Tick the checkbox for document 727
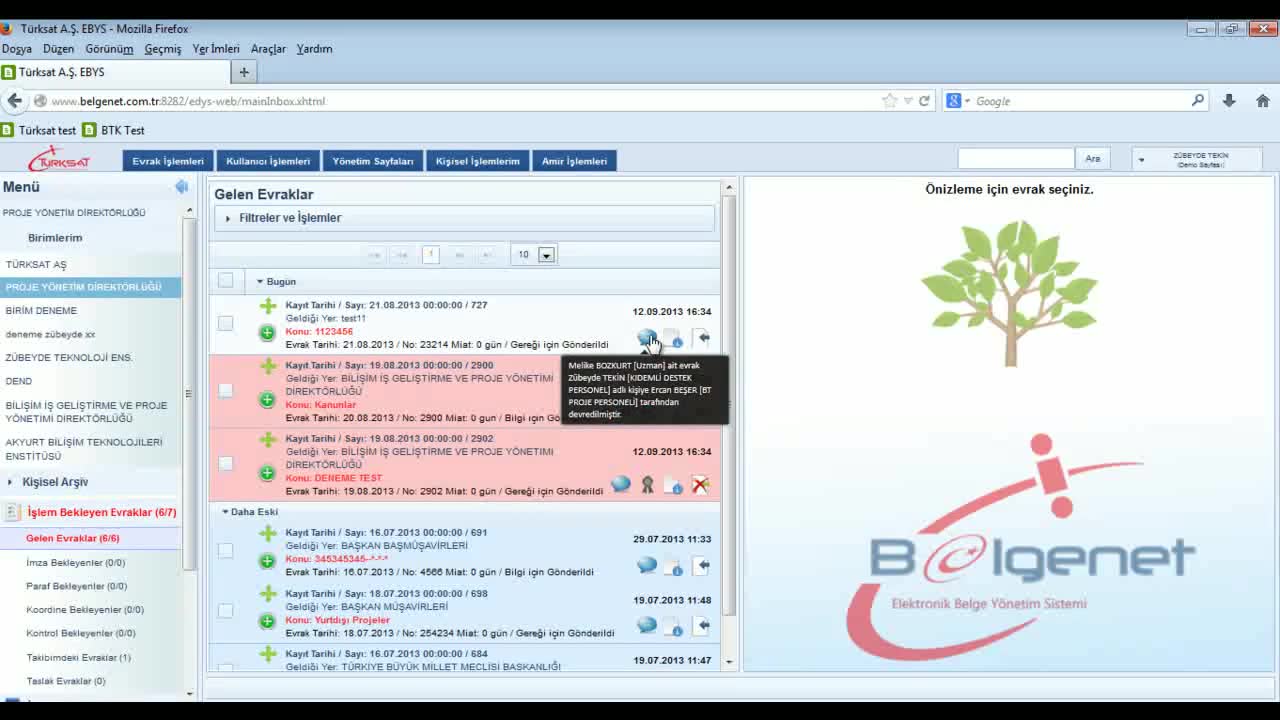Screen dimensions: 1280x720 [x=225, y=323]
